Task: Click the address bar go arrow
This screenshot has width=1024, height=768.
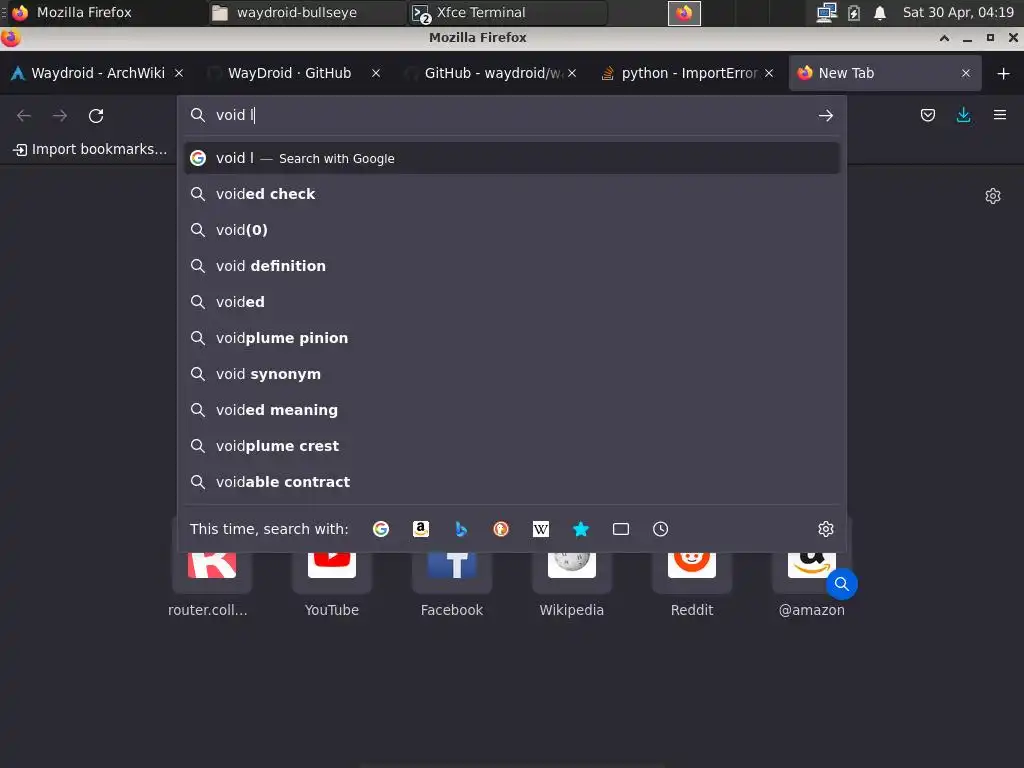Action: (825, 116)
